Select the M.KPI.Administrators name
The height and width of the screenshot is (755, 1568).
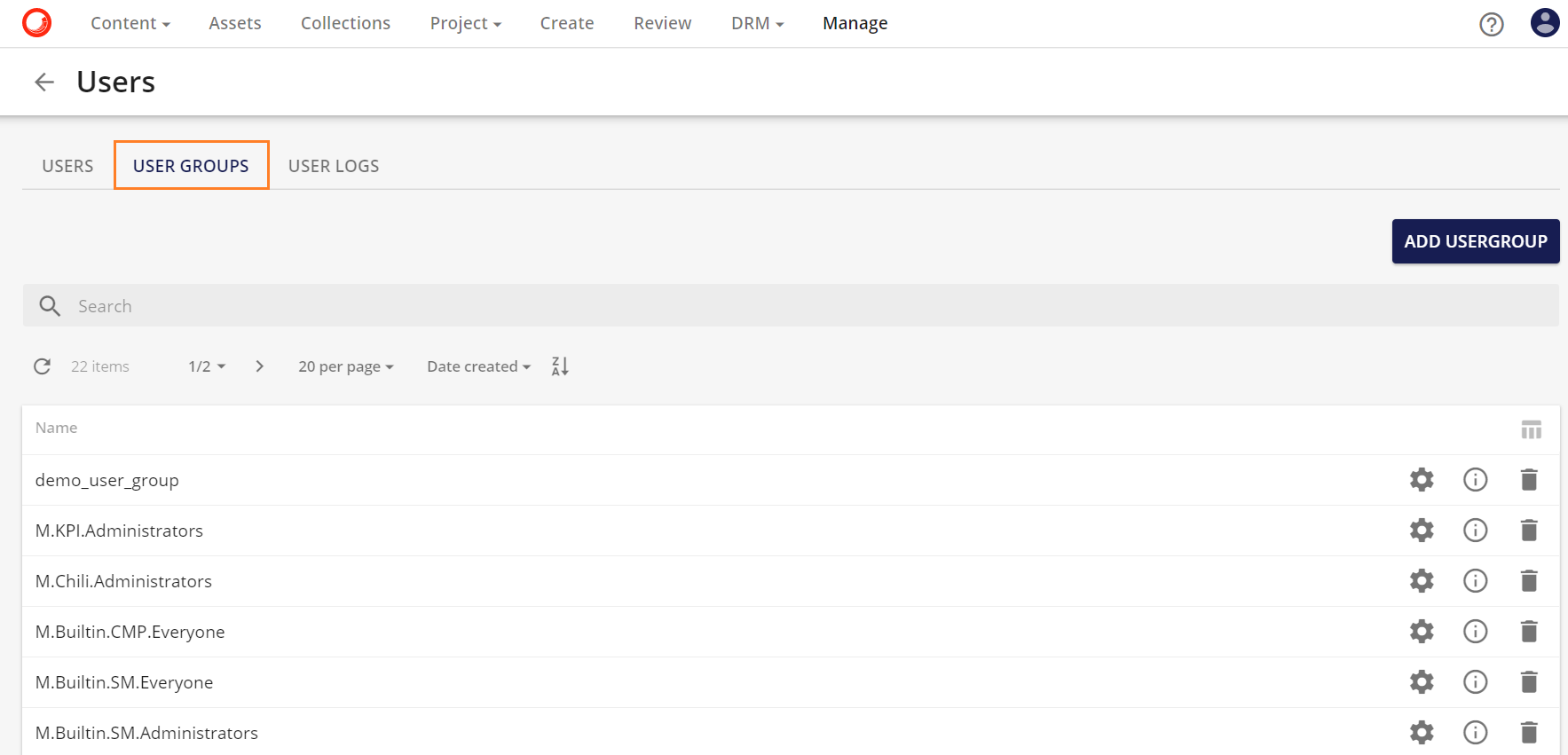coord(119,531)
